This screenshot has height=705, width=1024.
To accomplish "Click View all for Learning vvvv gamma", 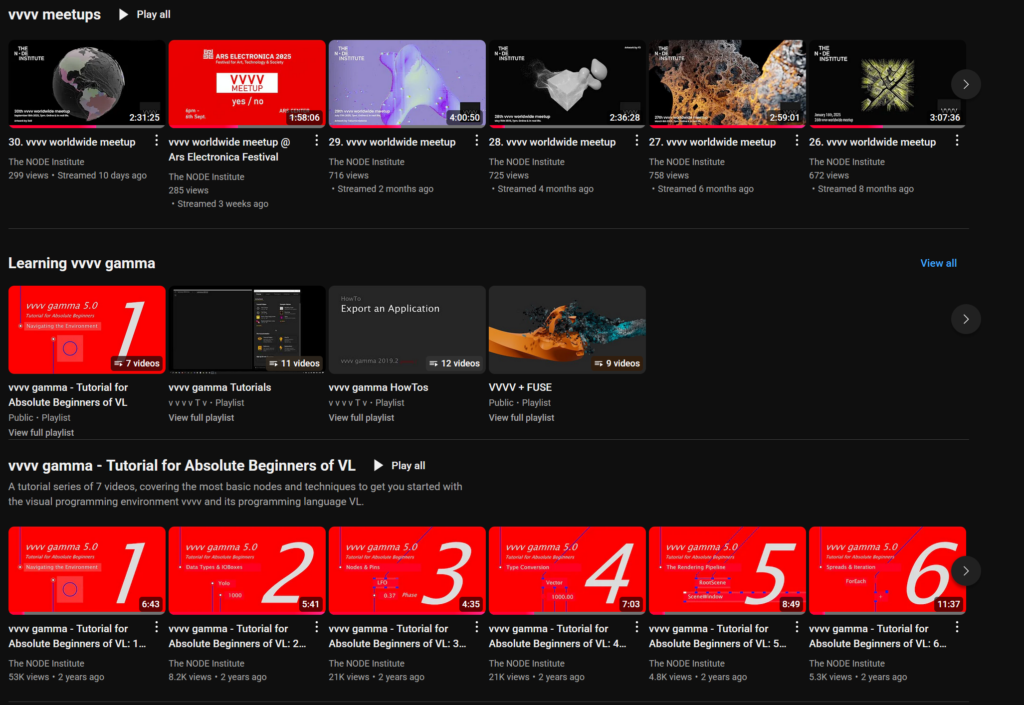I will [938, 263].
